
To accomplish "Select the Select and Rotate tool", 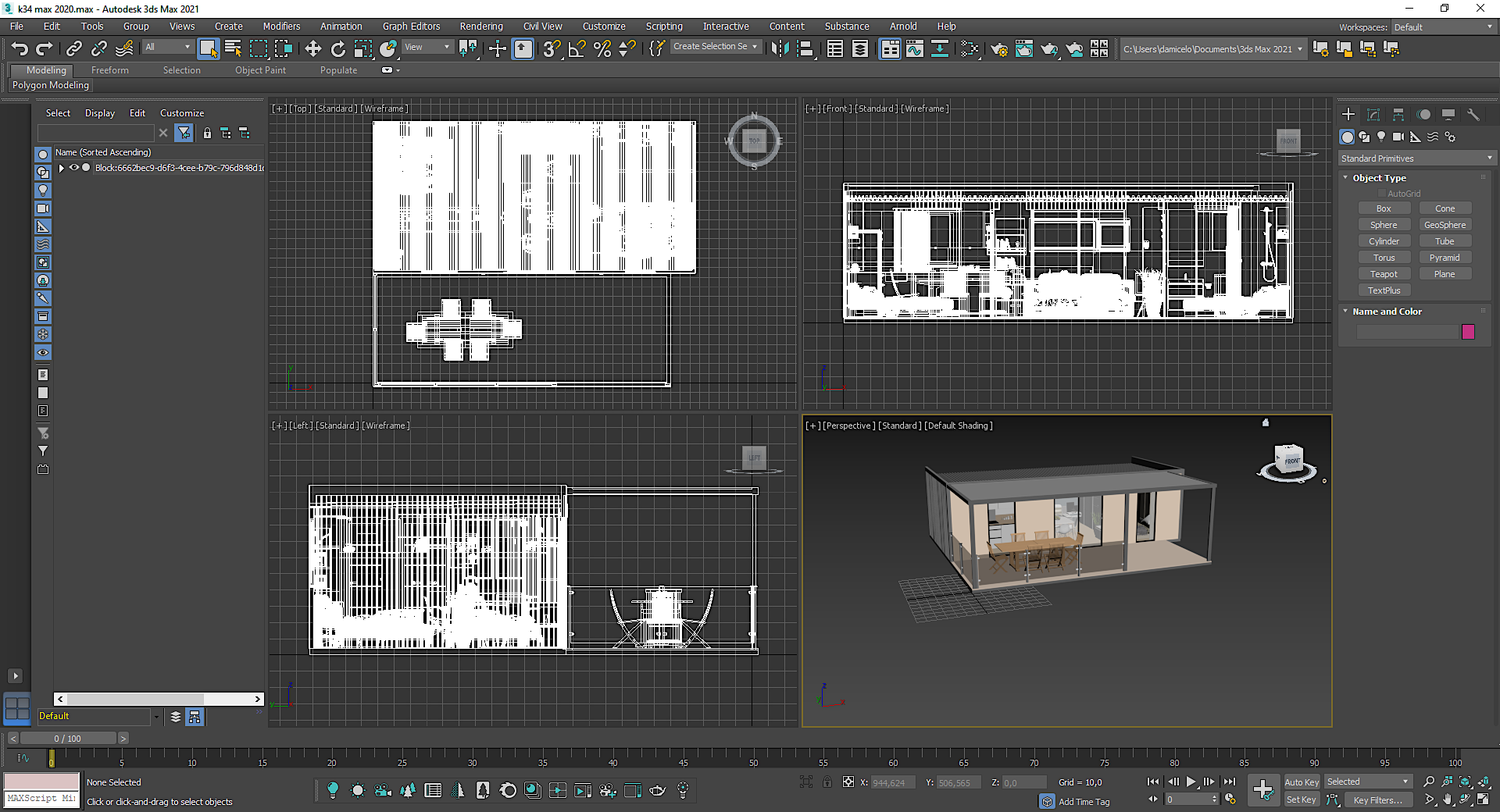I will pyautogui.click(x=337, y=49).
